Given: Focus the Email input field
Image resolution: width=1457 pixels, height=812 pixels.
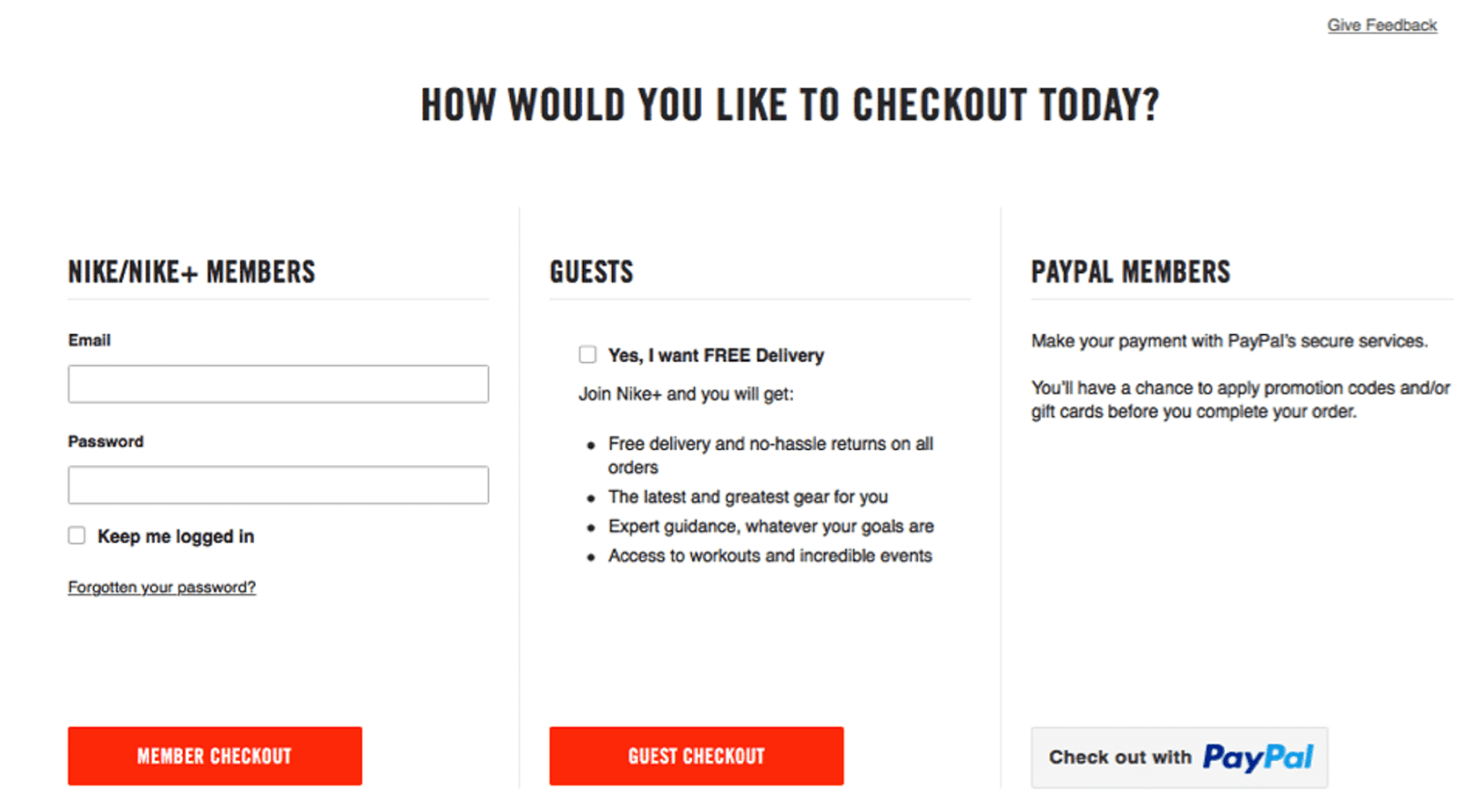Looking at the screenshot, I should (278, 384).
